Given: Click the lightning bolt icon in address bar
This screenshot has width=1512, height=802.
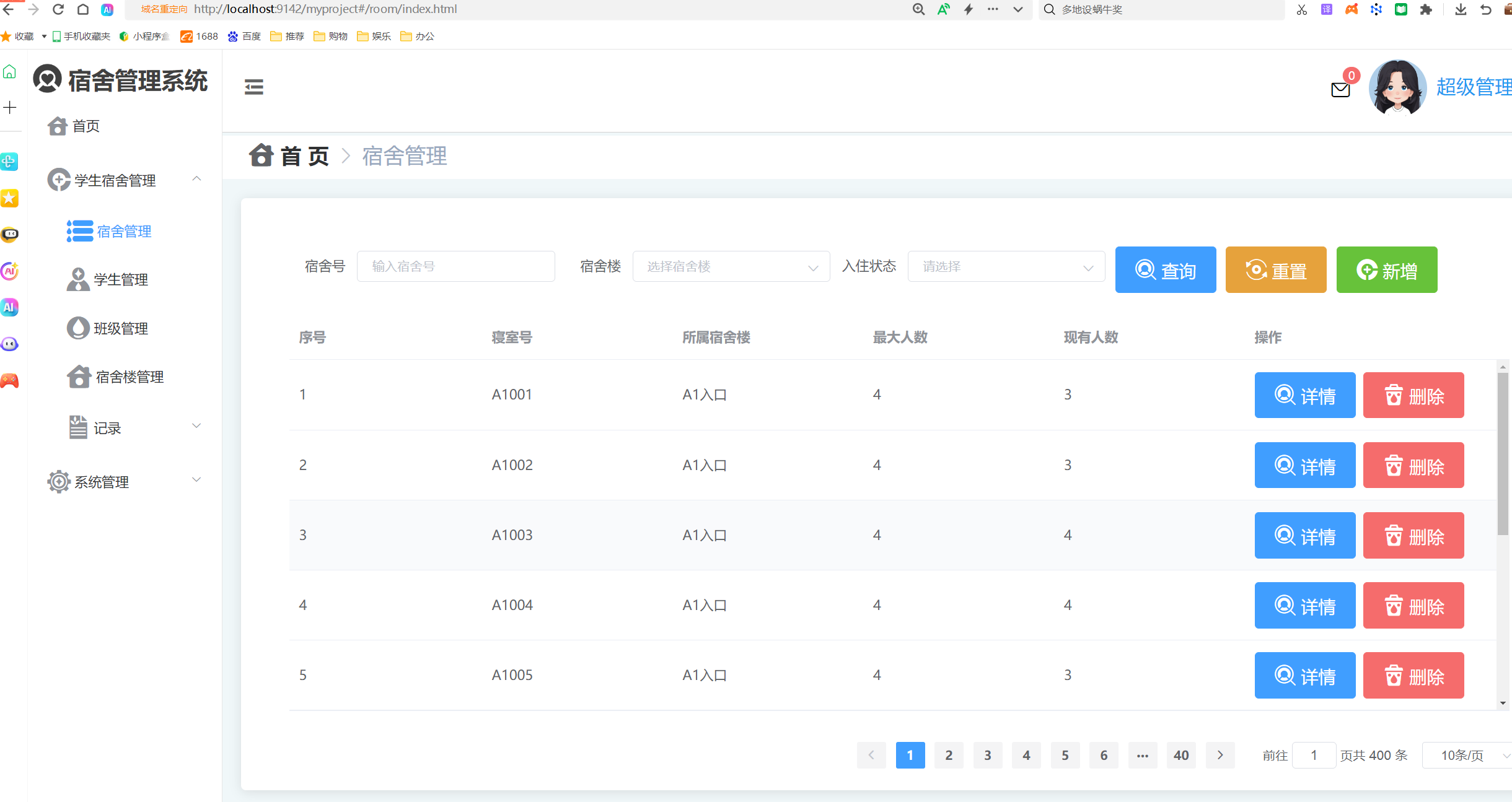Looking at the screenshot, I should click(968, 9).
